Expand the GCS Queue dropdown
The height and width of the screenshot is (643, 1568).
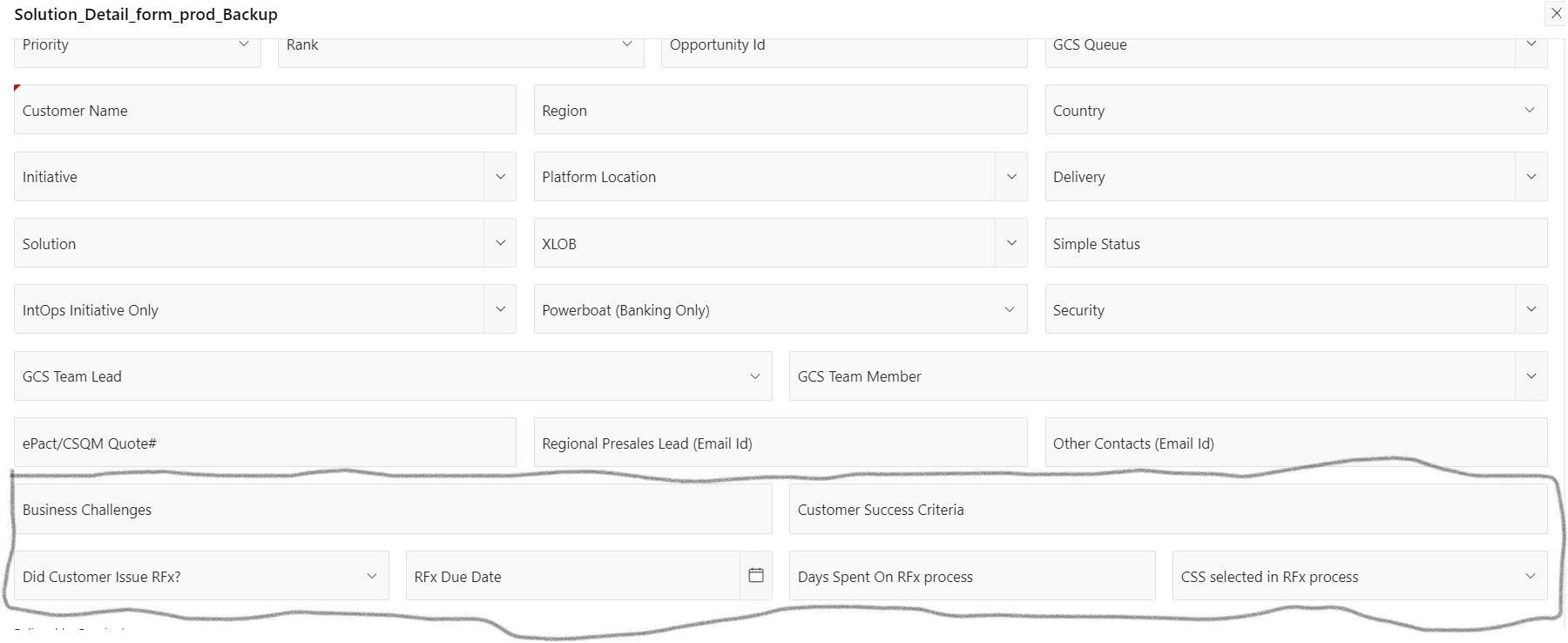click(x=1531, y=44)
